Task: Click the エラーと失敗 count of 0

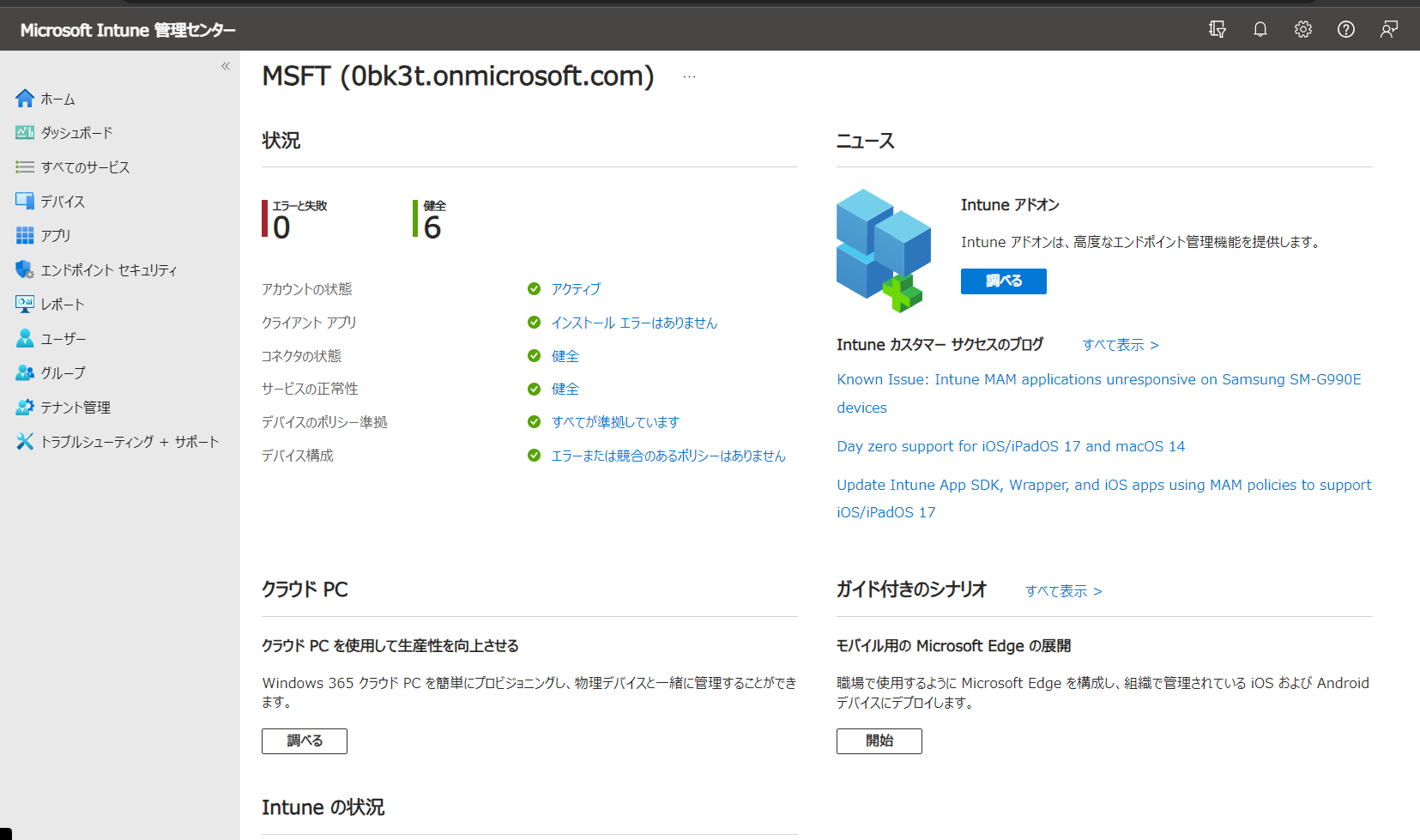Action: pyautogui.click(x=281, y=227)
